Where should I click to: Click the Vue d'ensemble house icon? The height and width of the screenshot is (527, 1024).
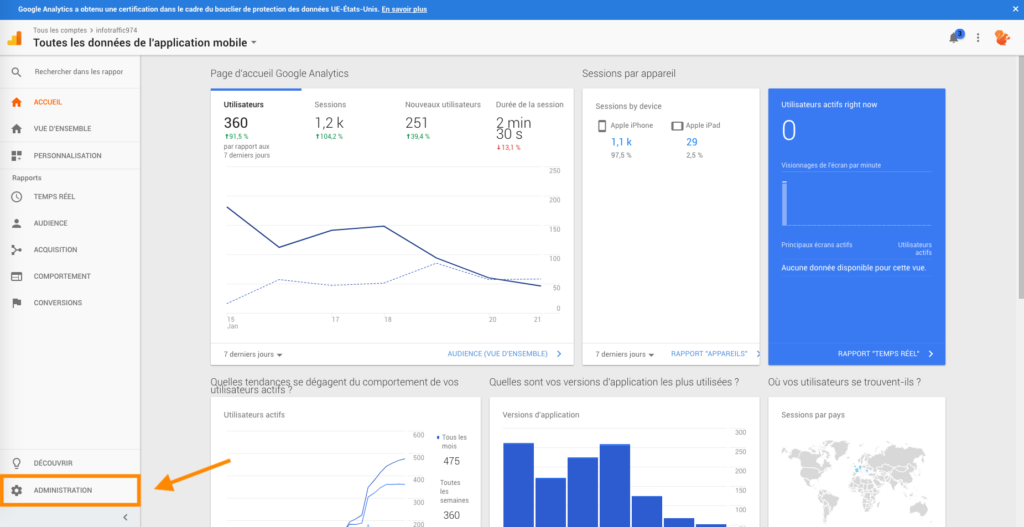(x=17, y=129)
